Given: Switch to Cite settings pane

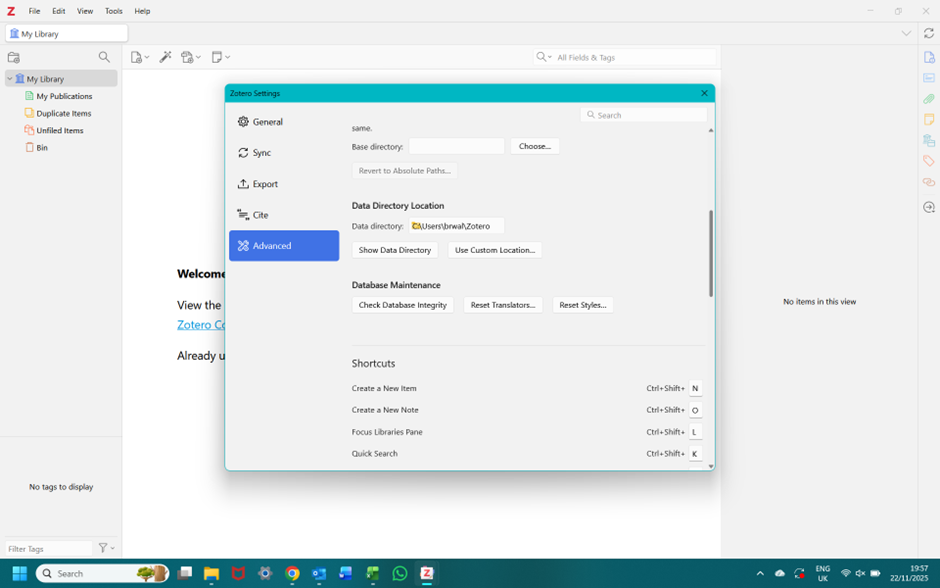Looking at the screenshot, I should point(284,215).
